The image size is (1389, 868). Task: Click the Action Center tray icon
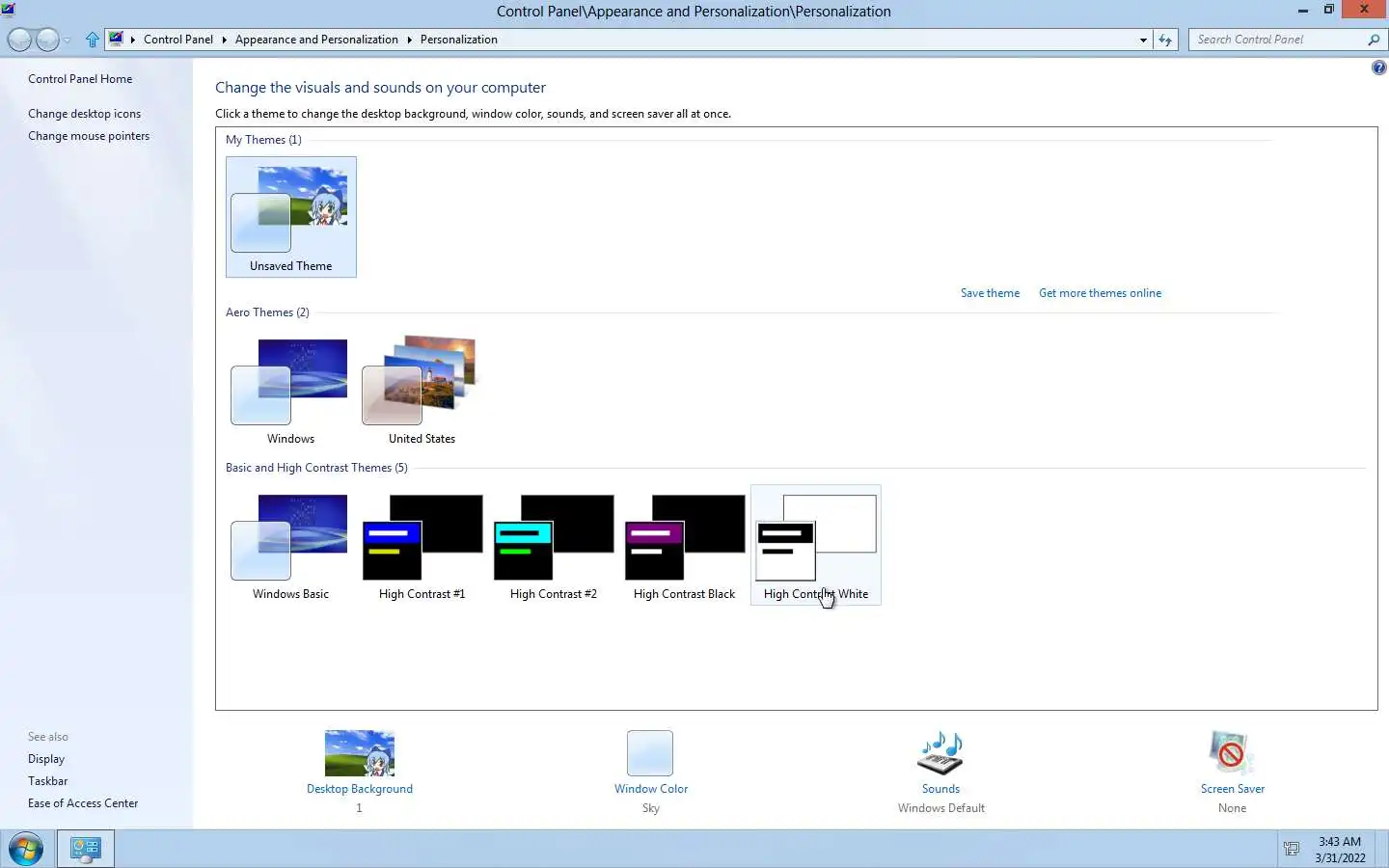coord(1292,850)
